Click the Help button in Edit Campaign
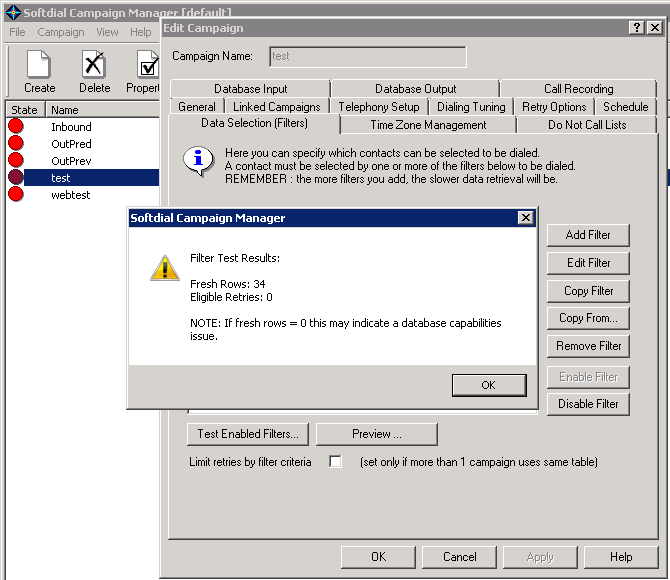 point(621,556)
